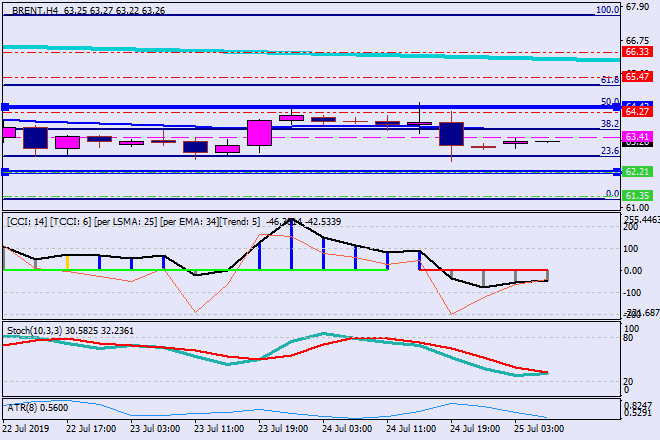Click the 24 Jul 19:00 time label

pos(473,429)
